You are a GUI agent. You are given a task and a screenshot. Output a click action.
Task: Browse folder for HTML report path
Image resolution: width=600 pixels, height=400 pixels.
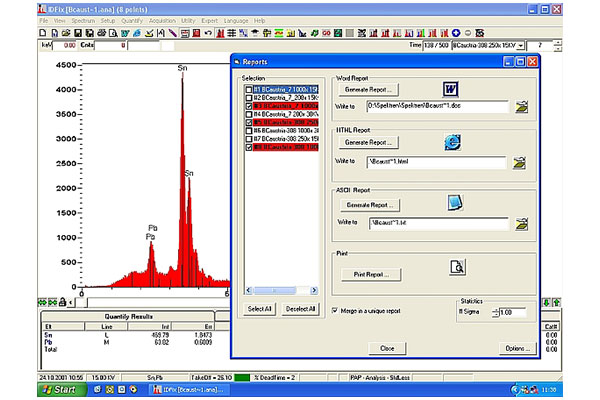coord(520,162)
